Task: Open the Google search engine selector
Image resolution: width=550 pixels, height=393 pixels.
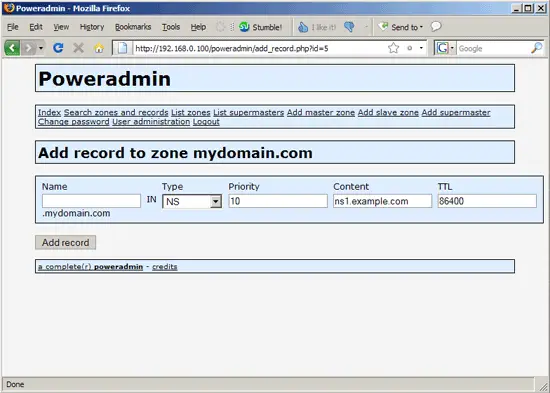Action: [445, 48]
